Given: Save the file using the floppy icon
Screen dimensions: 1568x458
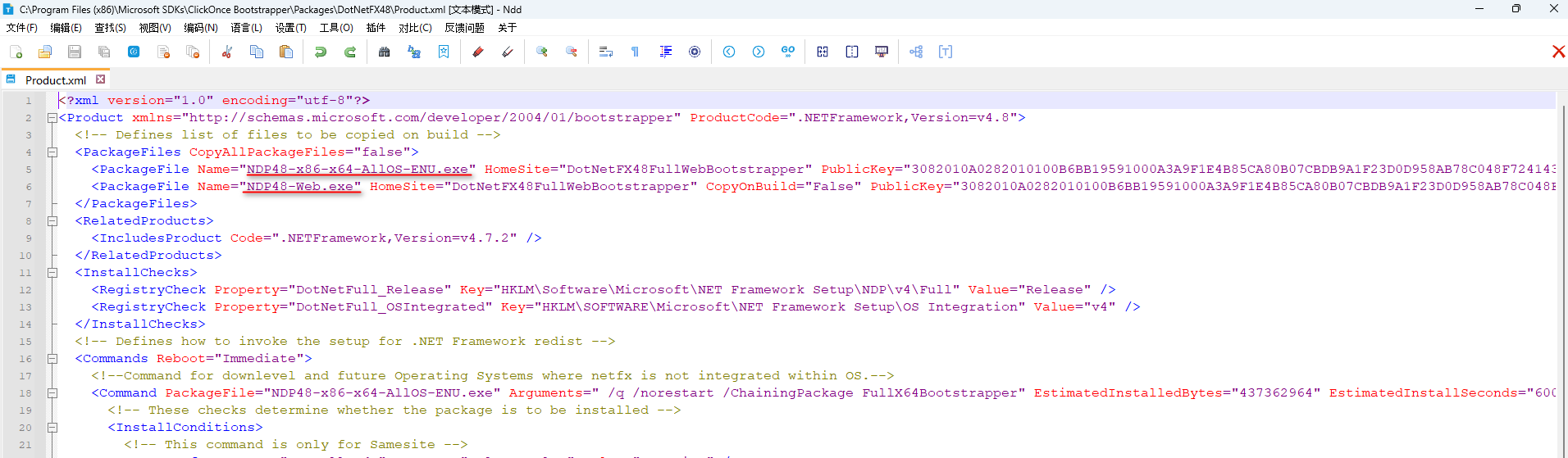Looking at the screenshot, I should click(x=75, y=52).
